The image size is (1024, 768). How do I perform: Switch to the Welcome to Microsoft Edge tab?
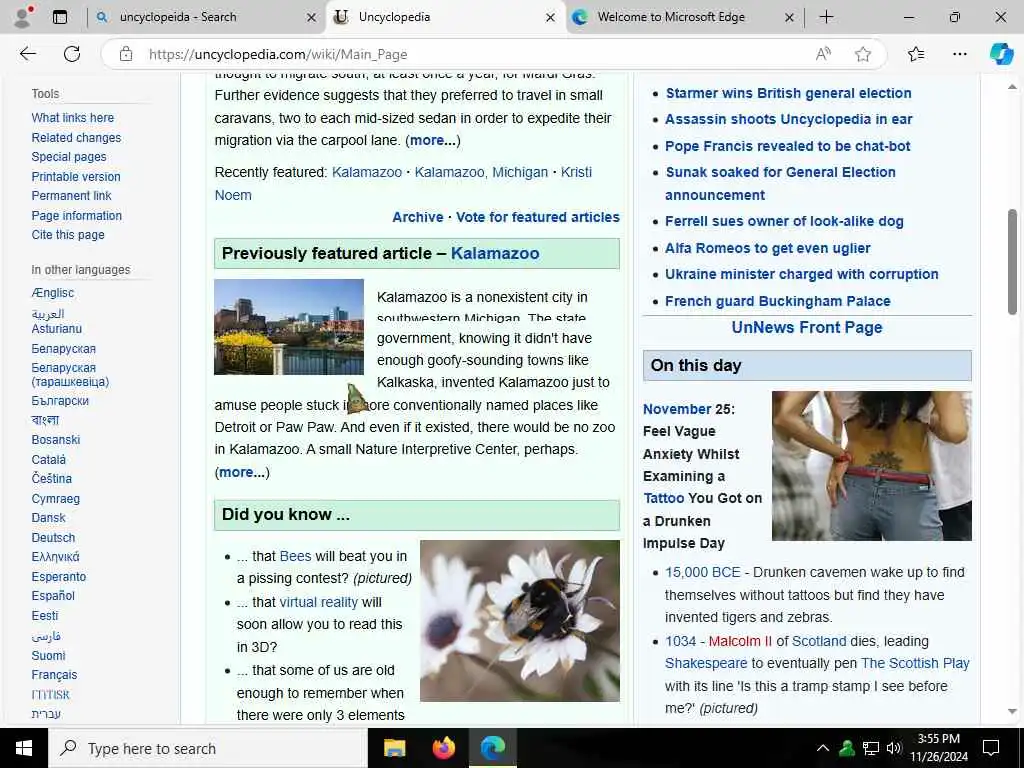[x=683, y=17]
